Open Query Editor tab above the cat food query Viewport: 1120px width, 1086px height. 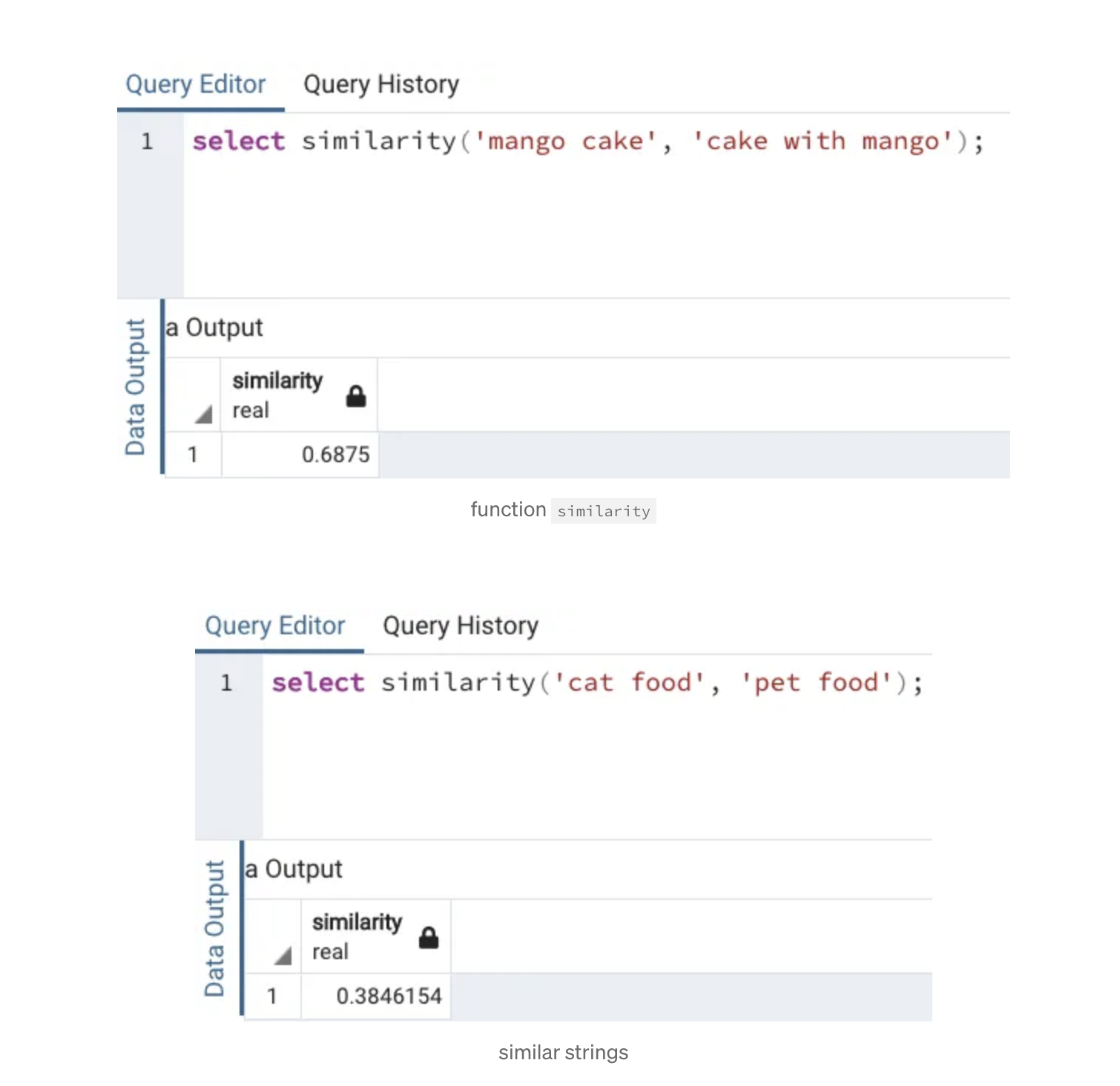click(x=275, y=626)
